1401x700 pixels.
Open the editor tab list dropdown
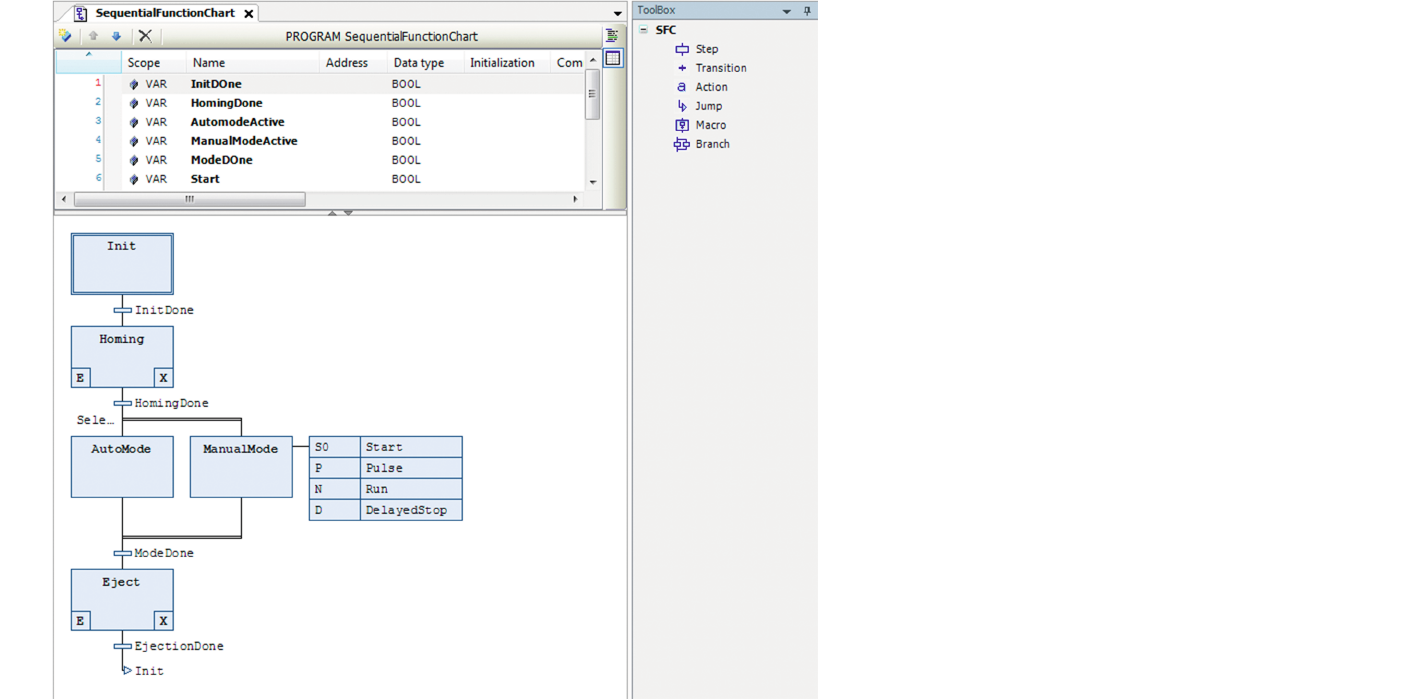[x=617, y=13]
